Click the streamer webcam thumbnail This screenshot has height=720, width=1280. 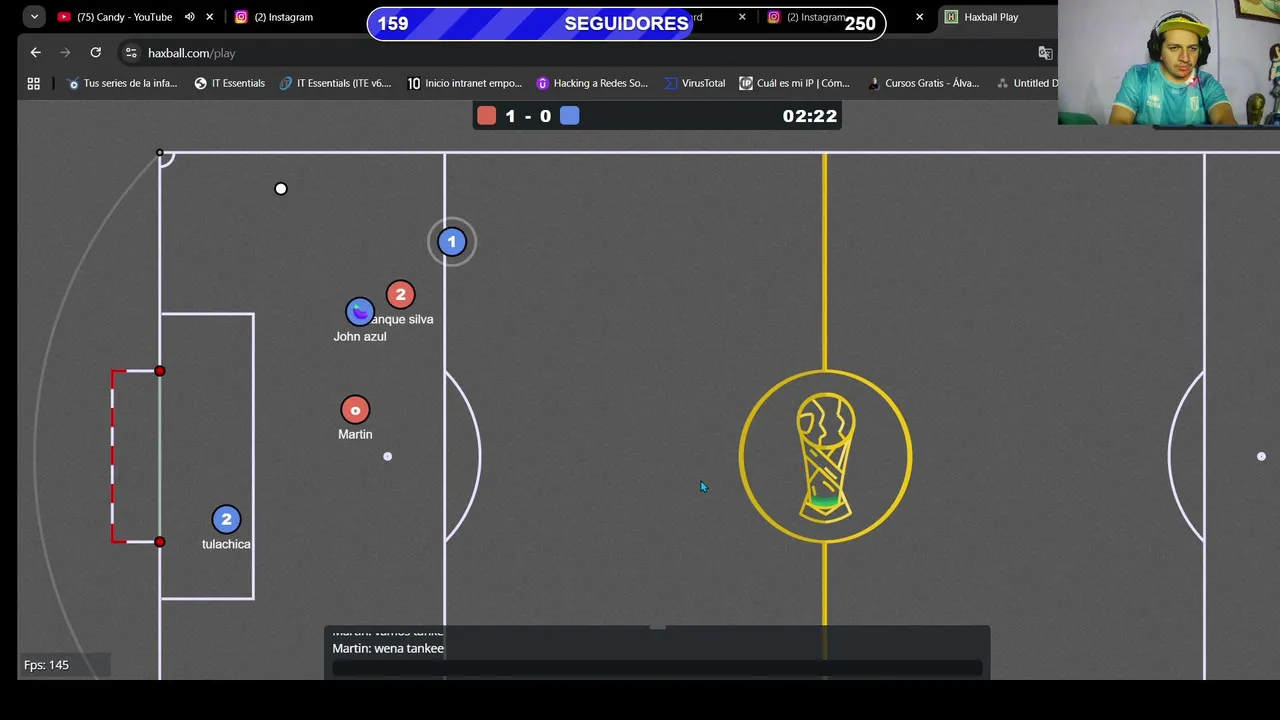click(x=1169, y=62)
